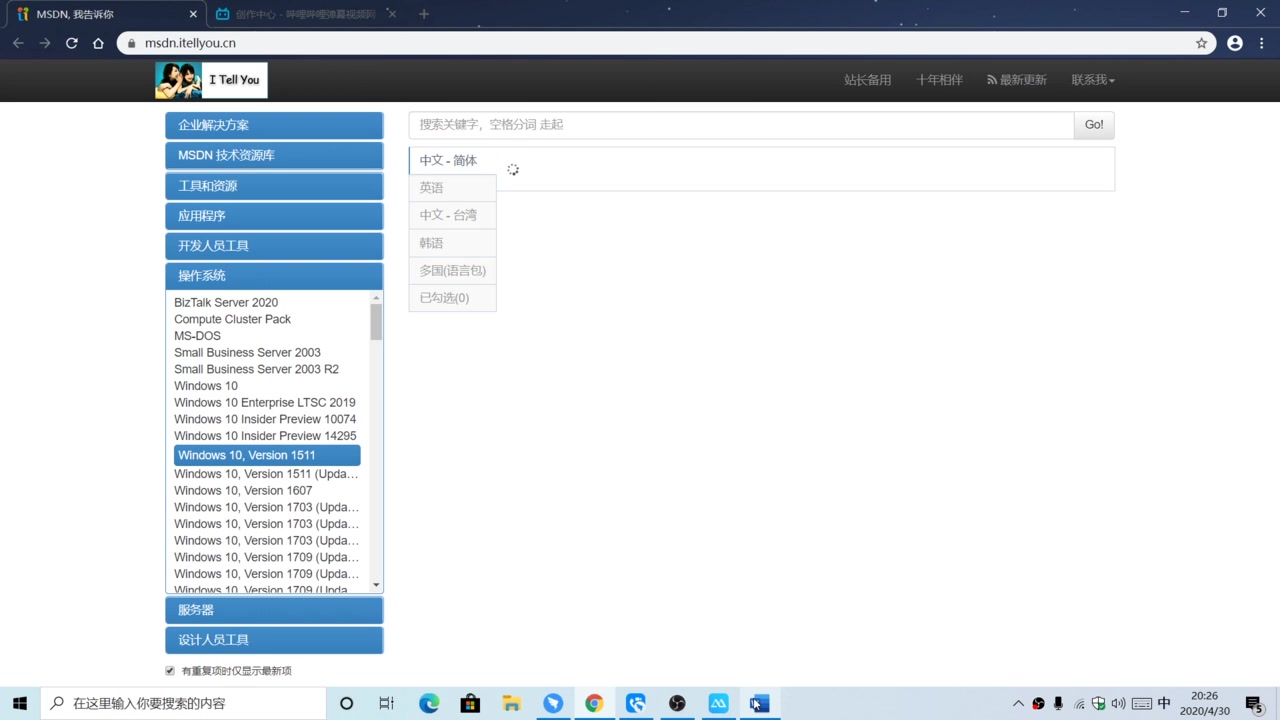Open the 最新更新 RSS link
This screenshot has width=1280, height=720.
click(x=1017, y=80)
